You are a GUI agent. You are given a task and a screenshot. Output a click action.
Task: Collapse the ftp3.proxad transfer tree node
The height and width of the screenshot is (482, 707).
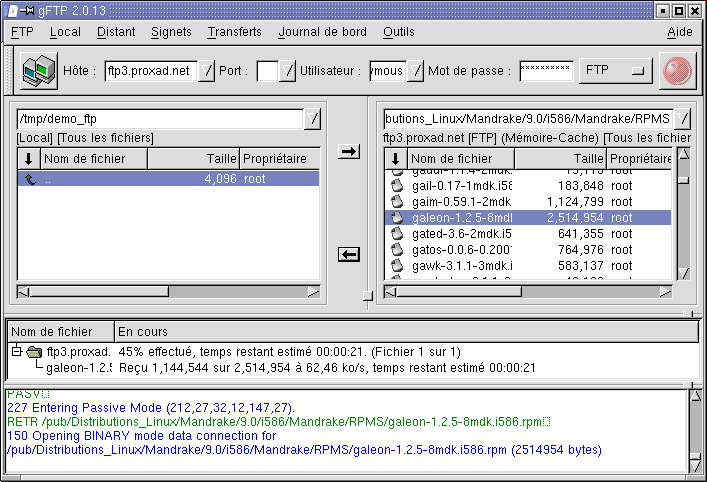17,351
